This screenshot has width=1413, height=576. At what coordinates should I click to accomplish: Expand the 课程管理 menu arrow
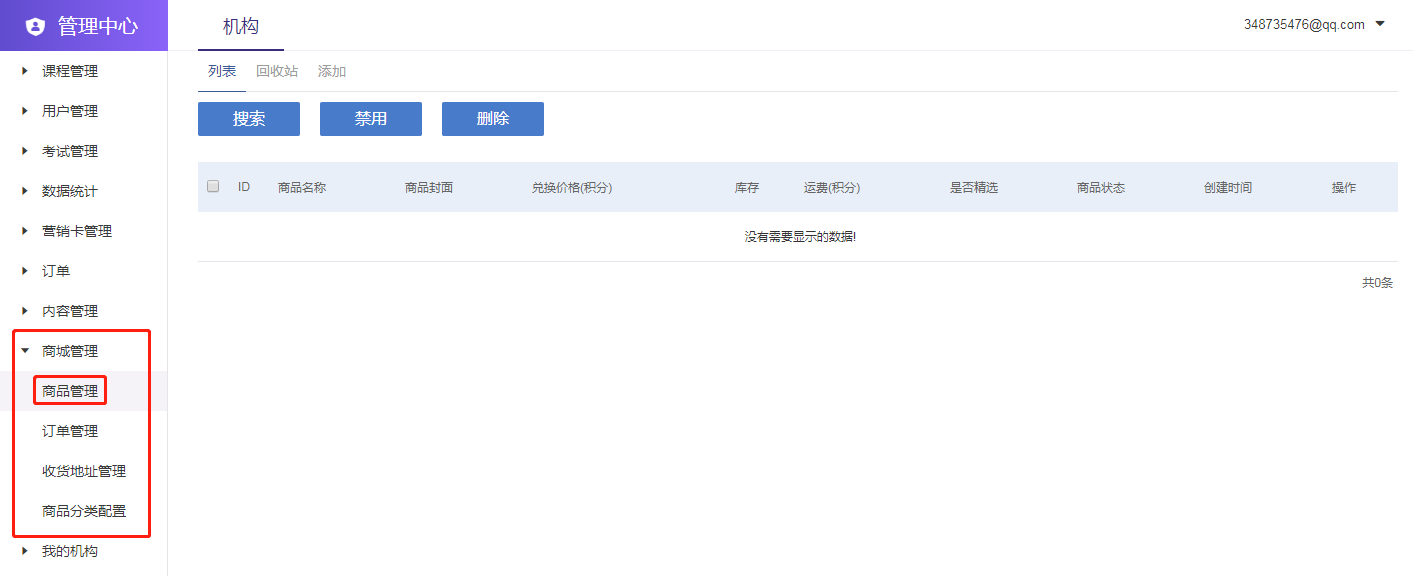pyautogui.click(x=25, y=71)
